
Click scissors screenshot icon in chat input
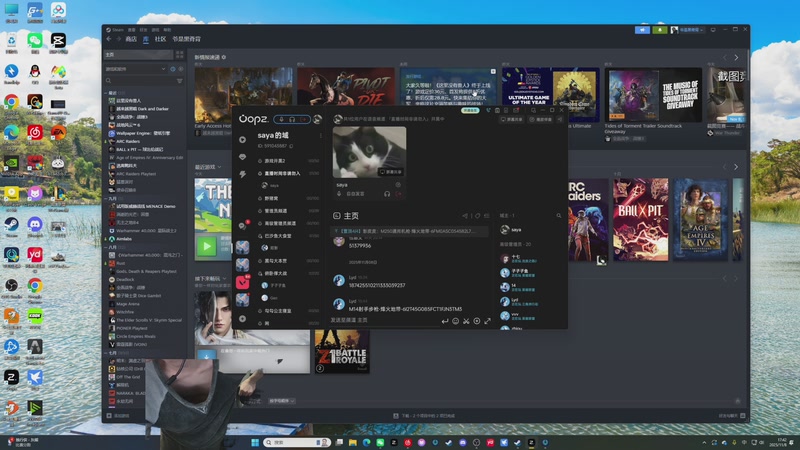[x=466, y=321]
